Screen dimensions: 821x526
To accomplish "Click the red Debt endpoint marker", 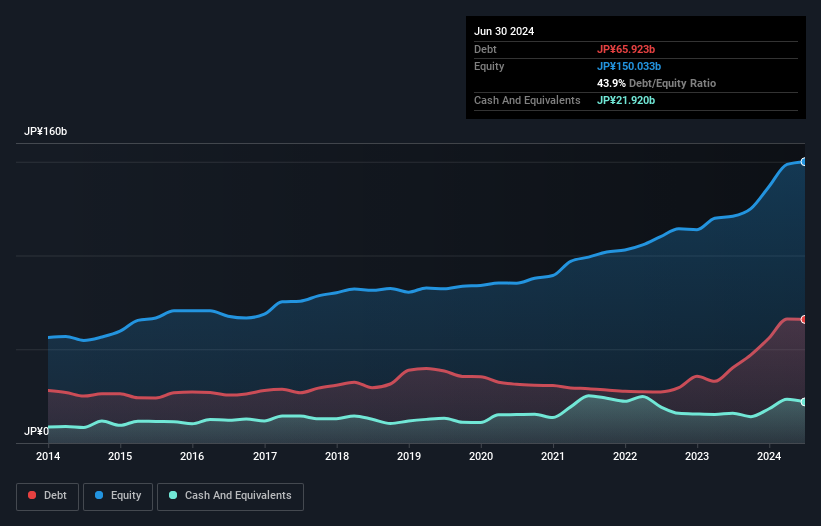I will pos(803,319).
